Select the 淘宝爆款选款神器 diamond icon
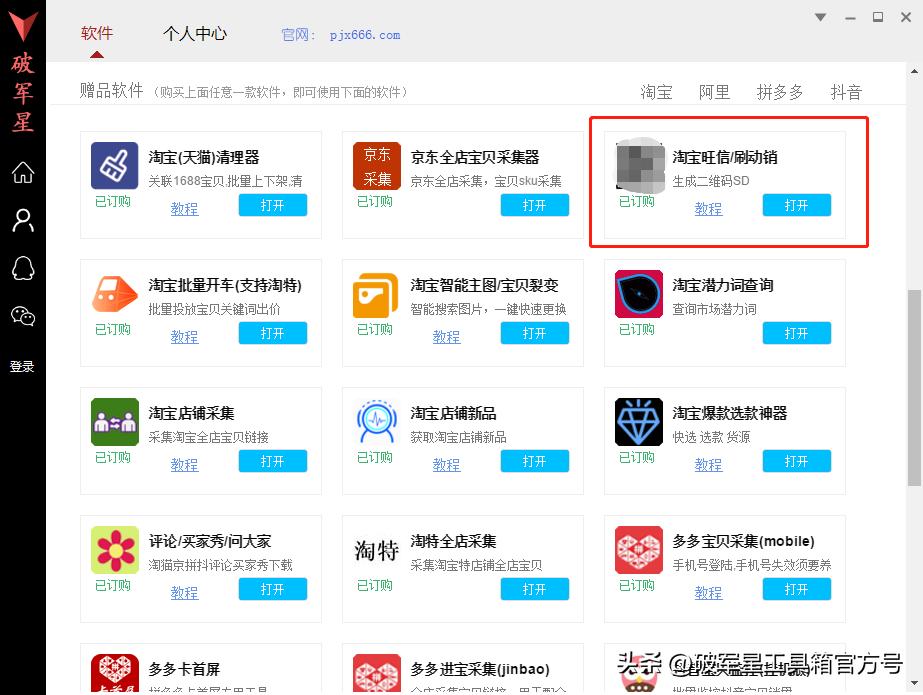The width and height of the screenshot is (923, 695). (x=637, y=422)
